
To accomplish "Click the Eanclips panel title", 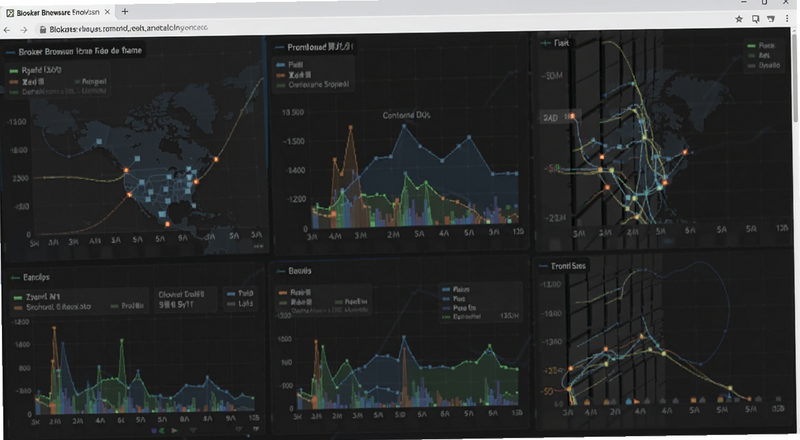I will [36, 277].
